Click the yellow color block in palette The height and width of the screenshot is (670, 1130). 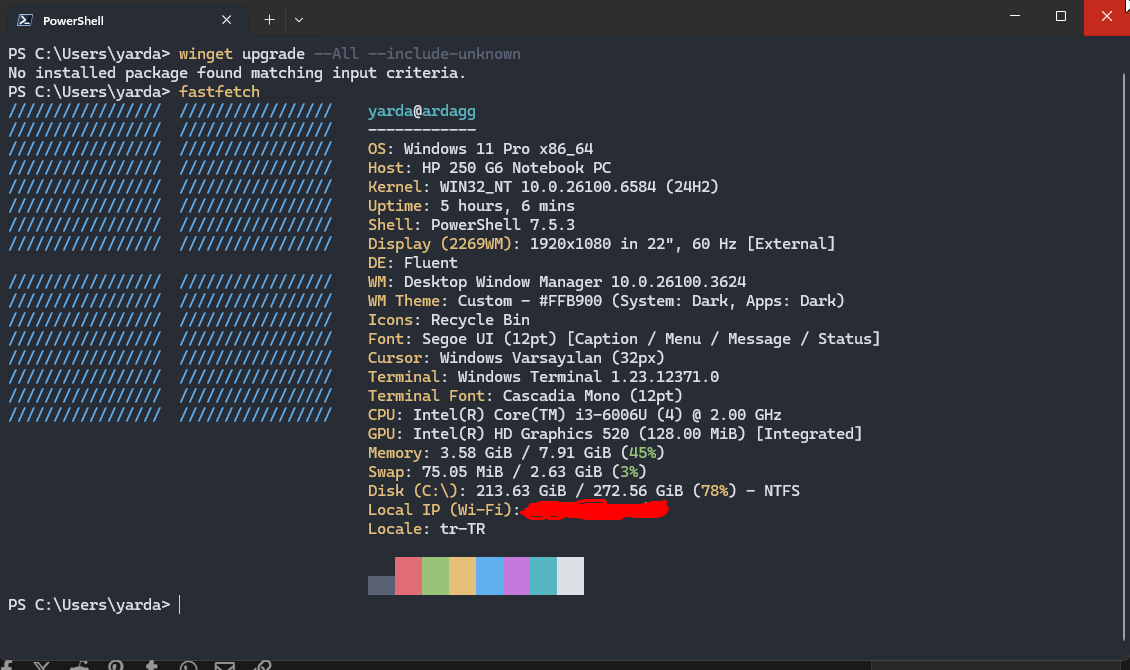tap(462, 576)
